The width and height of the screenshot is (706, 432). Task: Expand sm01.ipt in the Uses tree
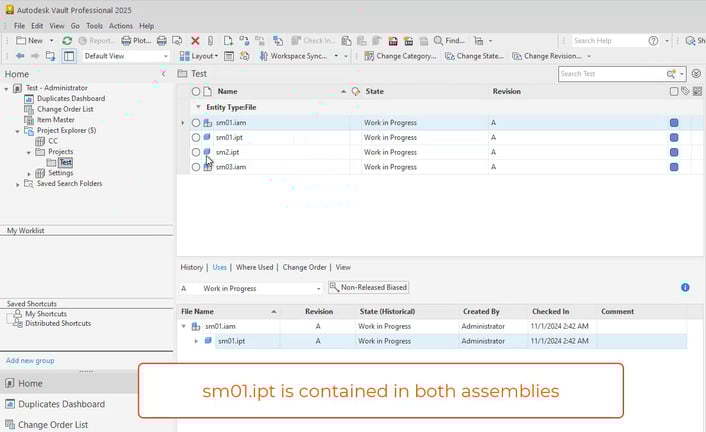[196, 341]
